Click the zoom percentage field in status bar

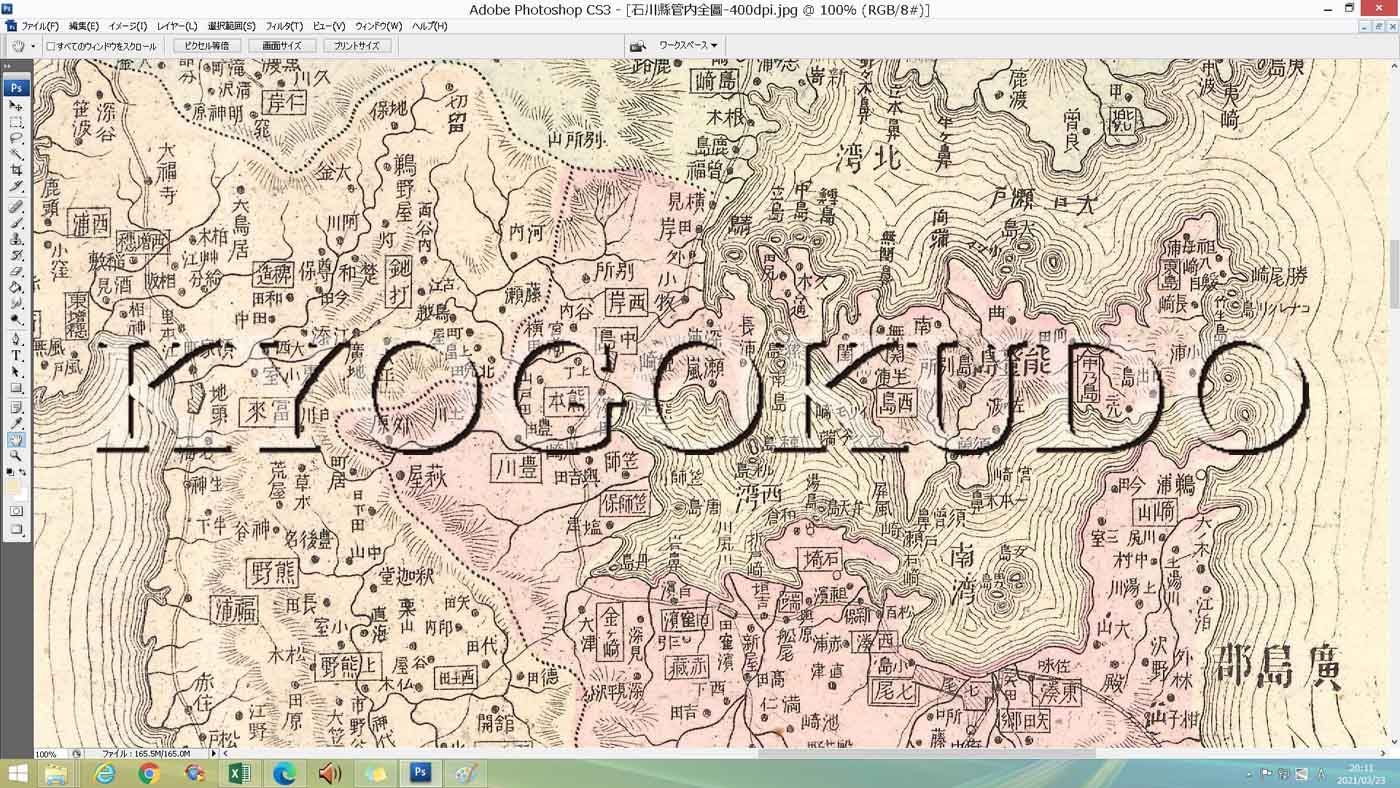point(48,754)
